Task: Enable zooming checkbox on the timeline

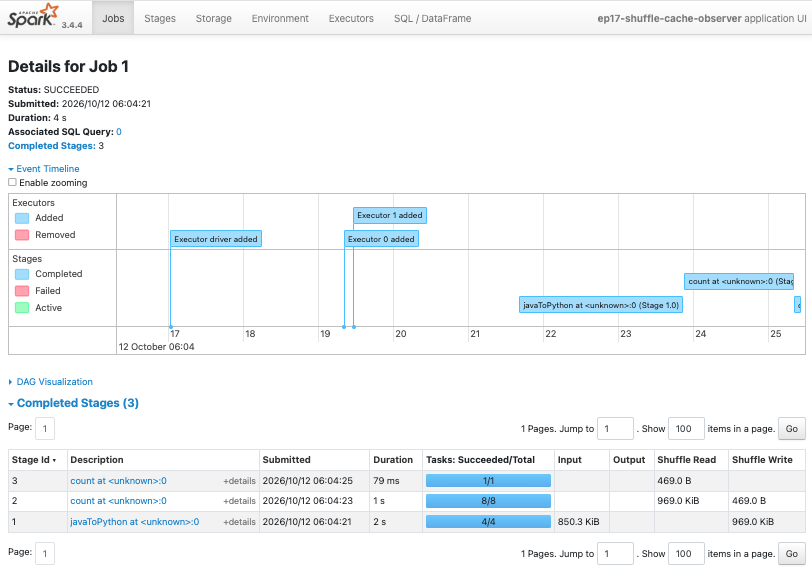Action: click(12, 182)
